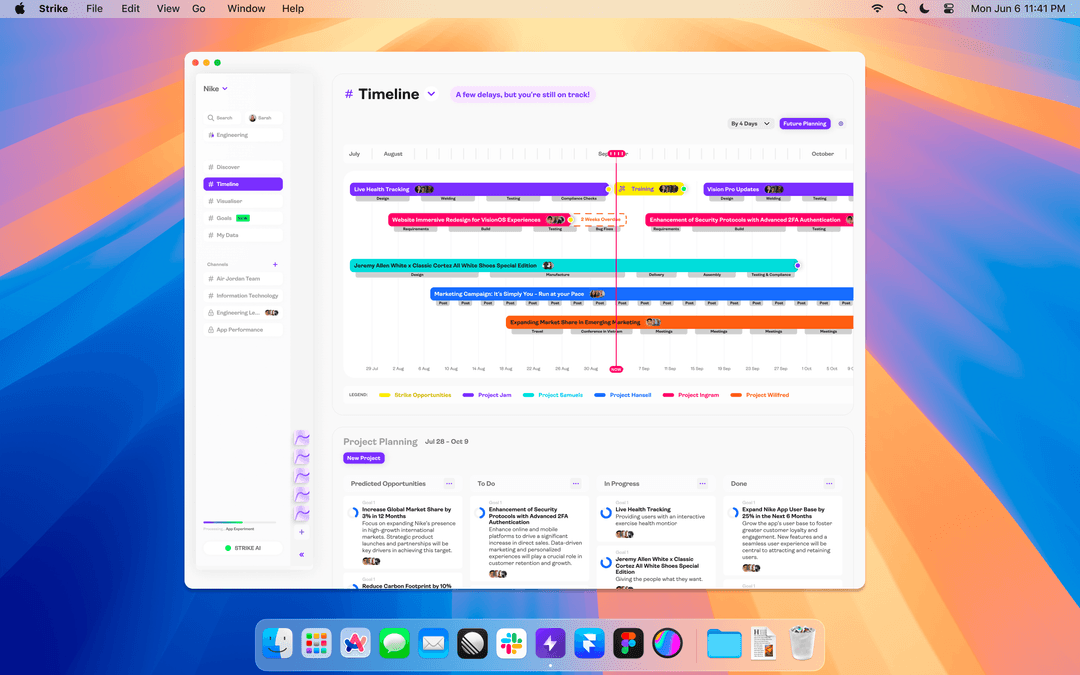Open timeline settings with the gear icon
The height and width of the screenshot is (675, 1080).
tap(841, 123)
